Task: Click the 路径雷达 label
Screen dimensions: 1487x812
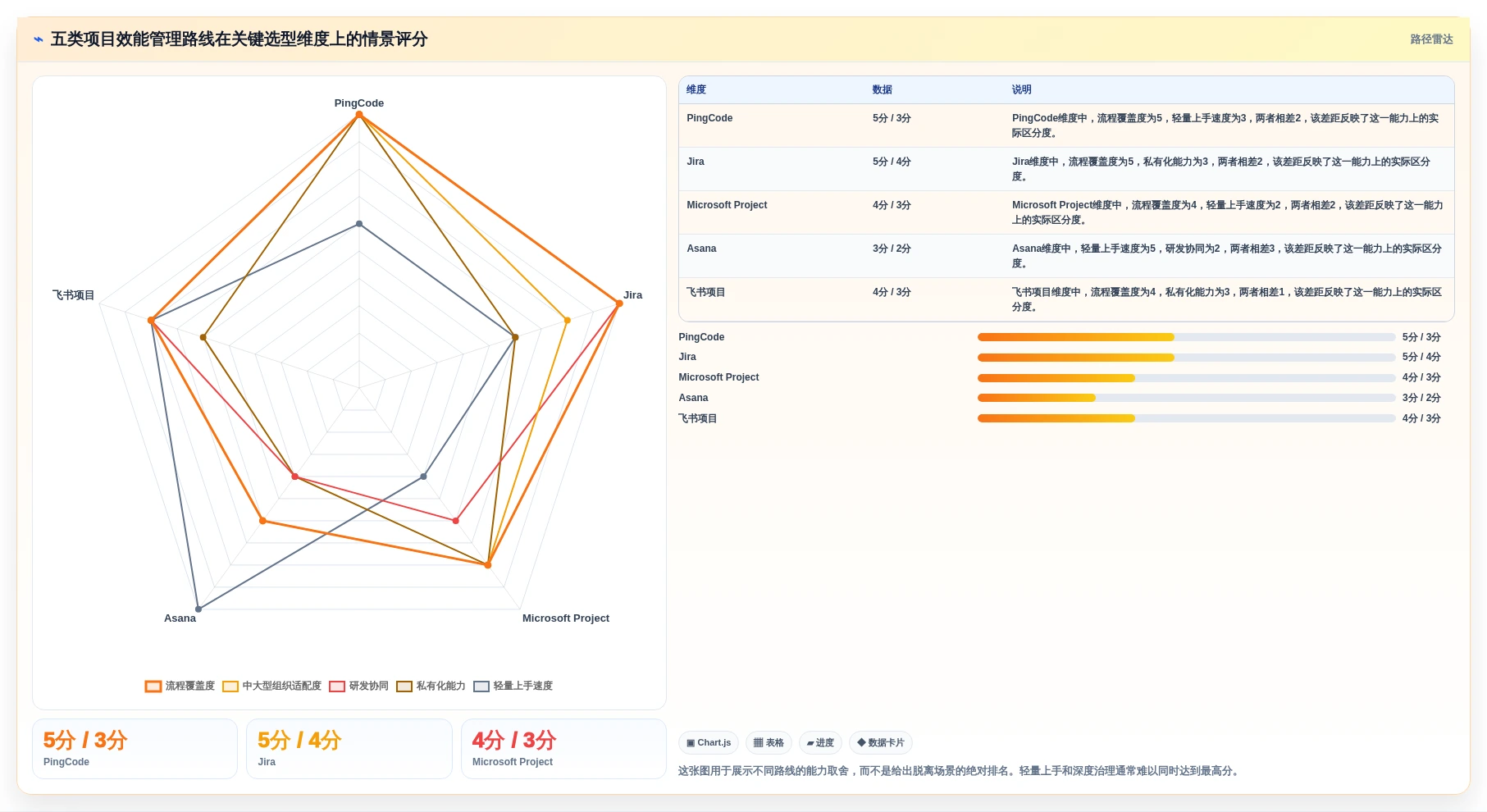Action: coord(1431,39)
